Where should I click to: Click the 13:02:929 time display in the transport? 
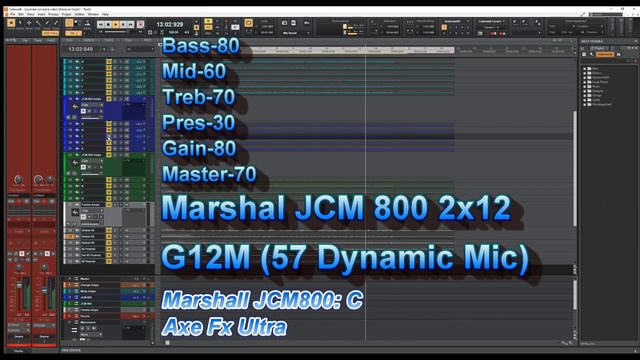(170, 24)
